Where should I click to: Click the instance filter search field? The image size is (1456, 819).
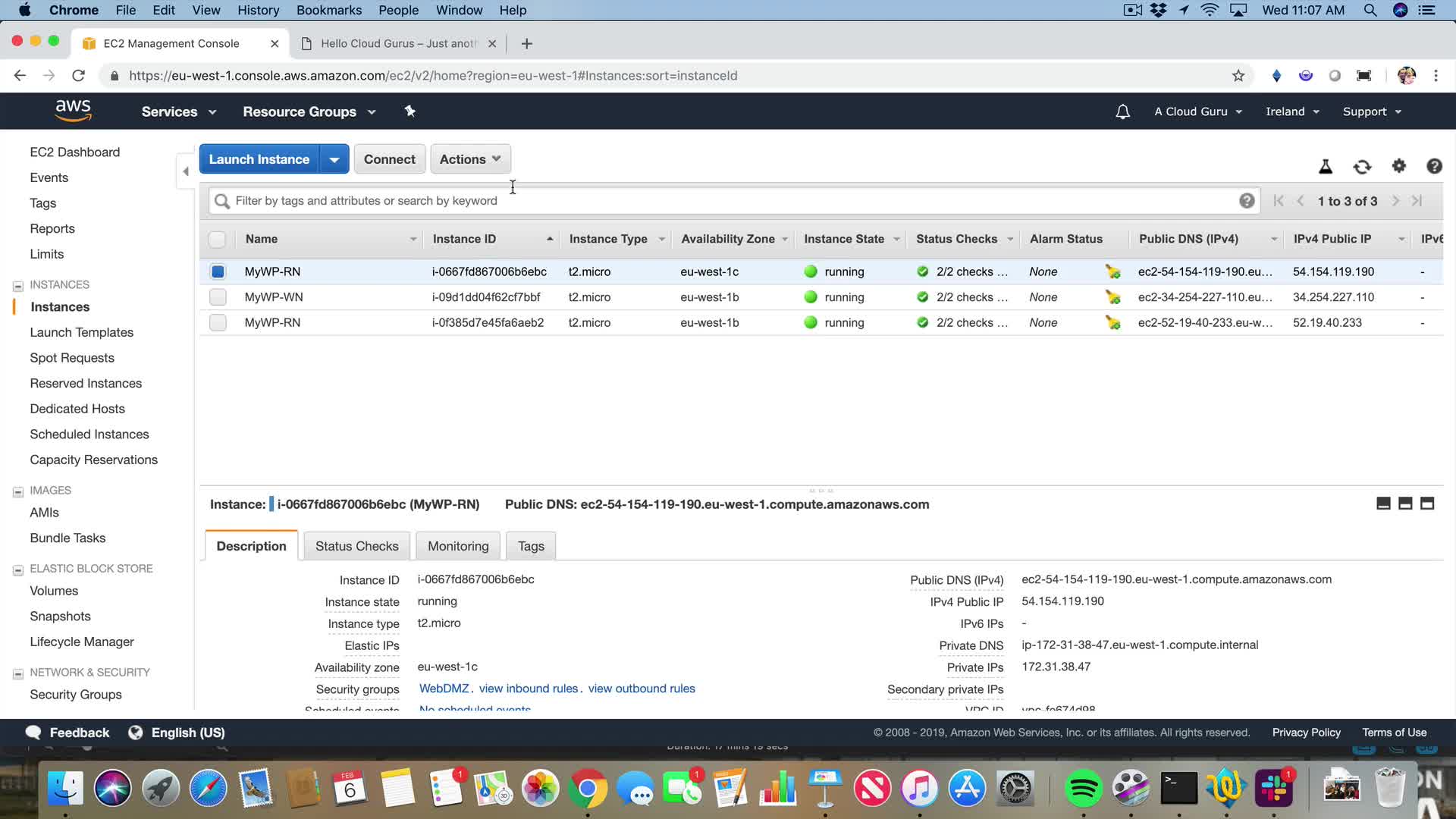(728, 201)
